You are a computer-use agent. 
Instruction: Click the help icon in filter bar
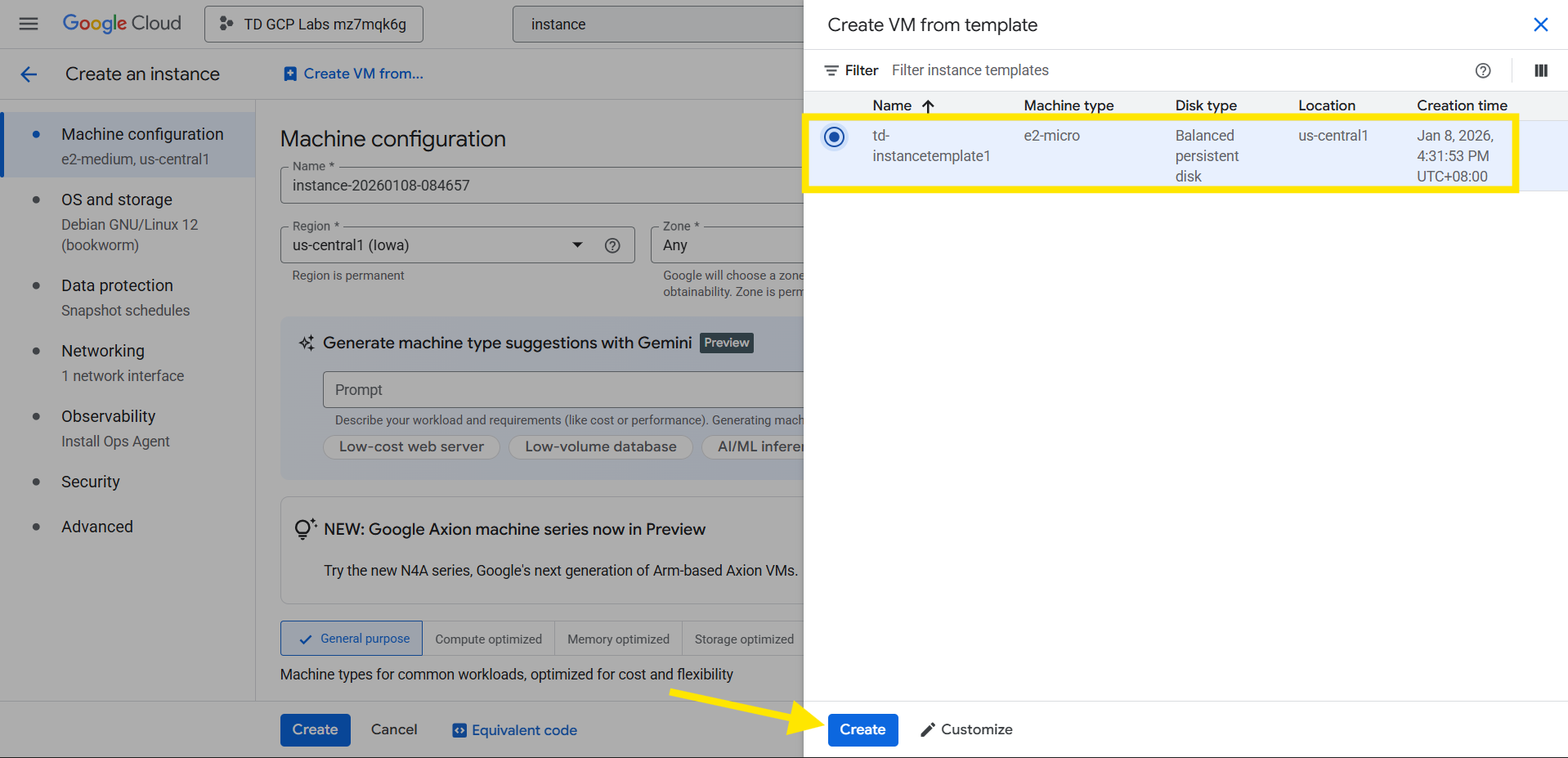point(1482,70)
